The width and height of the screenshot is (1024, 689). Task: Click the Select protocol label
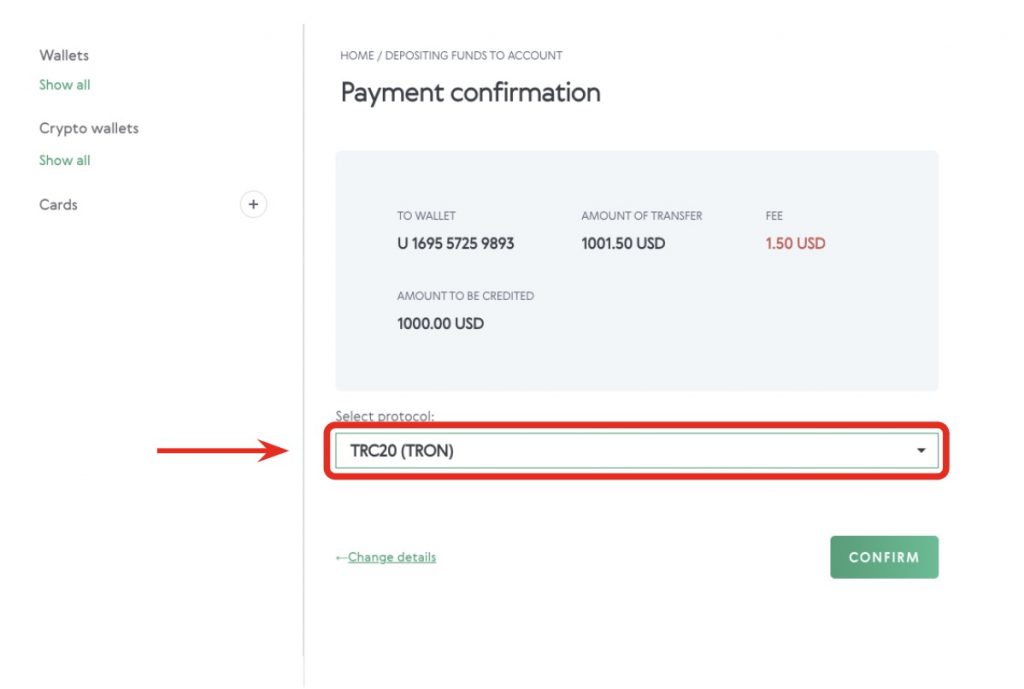[385, 415]
